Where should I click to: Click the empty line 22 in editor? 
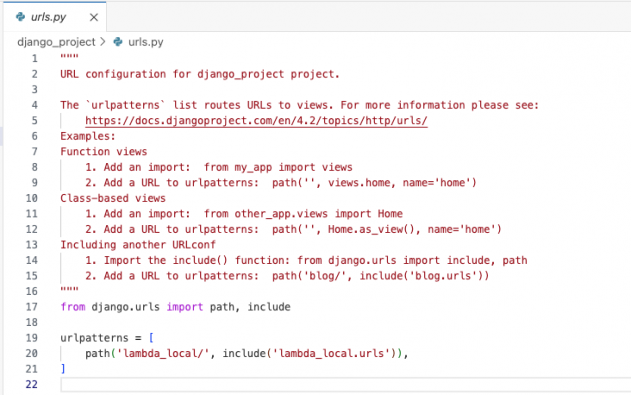pos(345,385)
